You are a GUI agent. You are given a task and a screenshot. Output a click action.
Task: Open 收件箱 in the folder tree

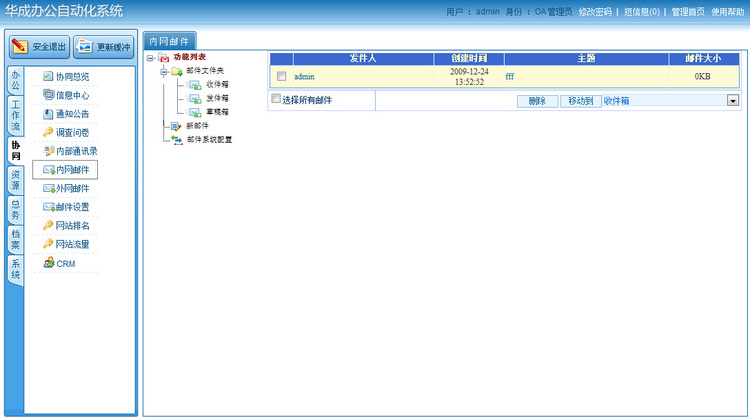[217, 84]
